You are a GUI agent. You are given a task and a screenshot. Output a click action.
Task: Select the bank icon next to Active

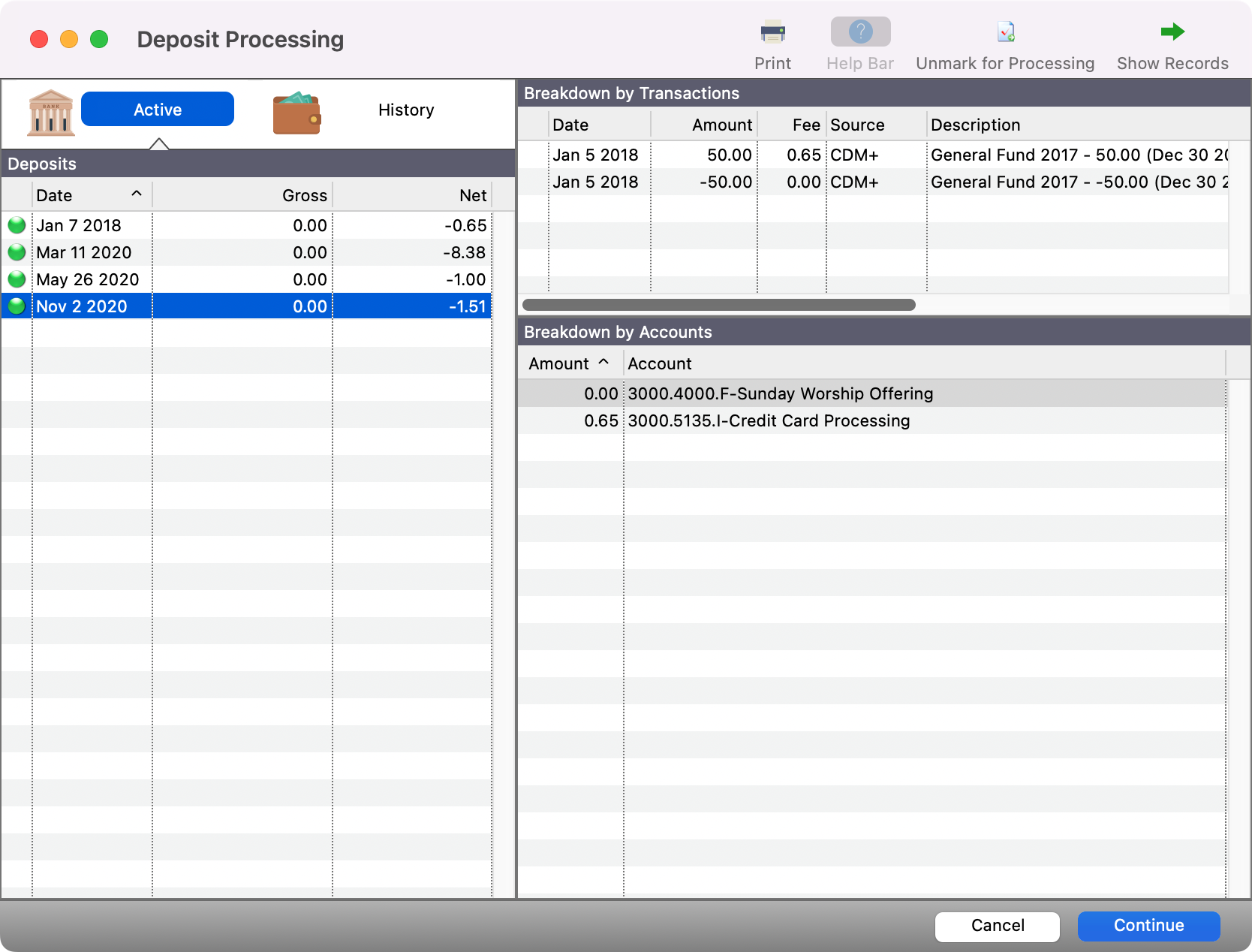(50, 112)
